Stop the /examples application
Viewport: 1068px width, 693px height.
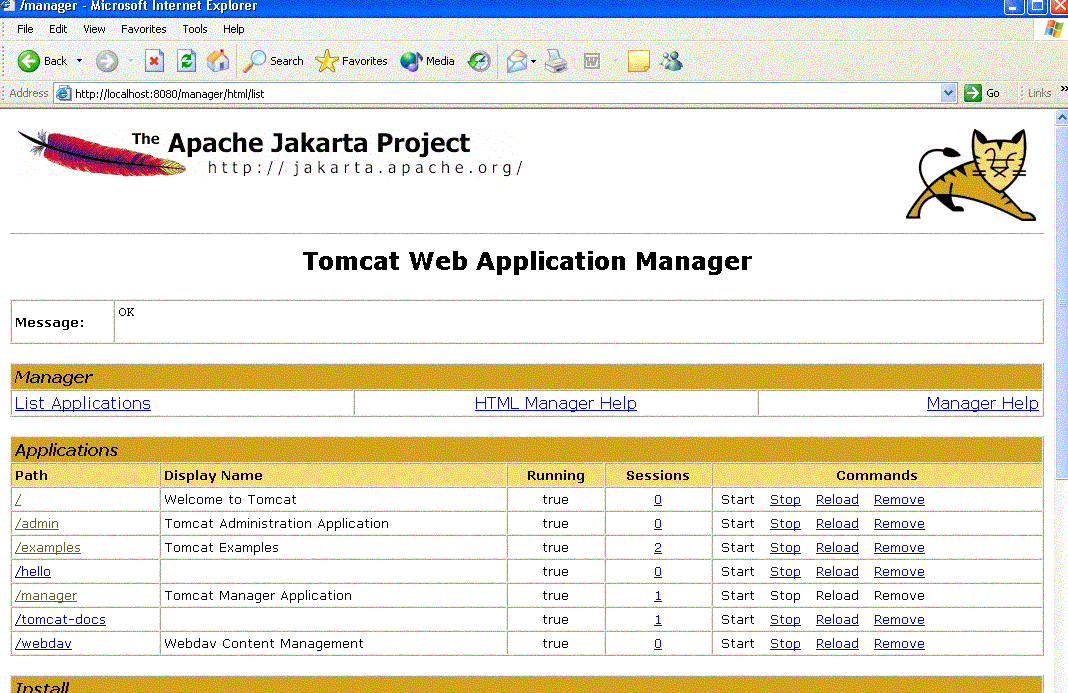point(785,547)
